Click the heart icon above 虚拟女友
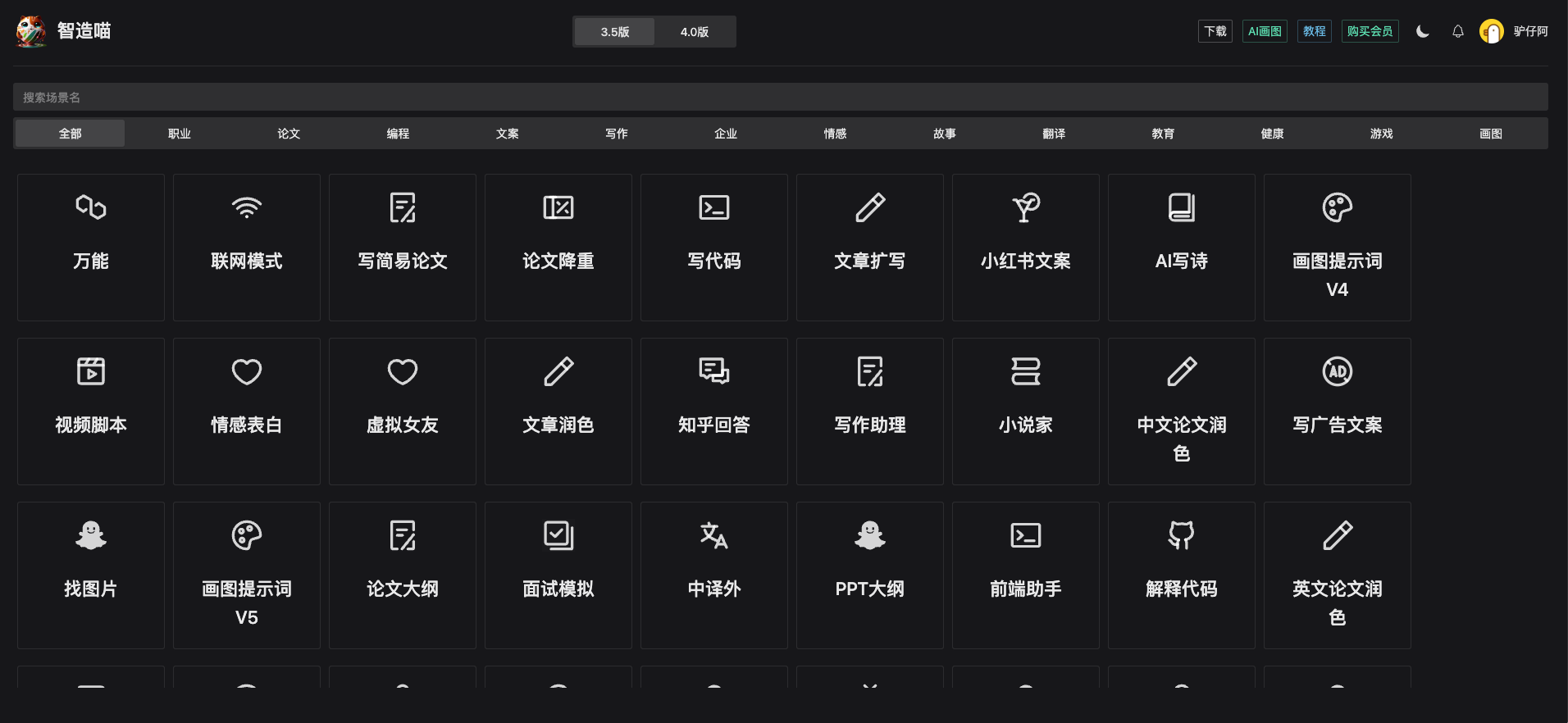Image resolution: width=1568 pixels, height=723 pixels. [x=402, y=372]
